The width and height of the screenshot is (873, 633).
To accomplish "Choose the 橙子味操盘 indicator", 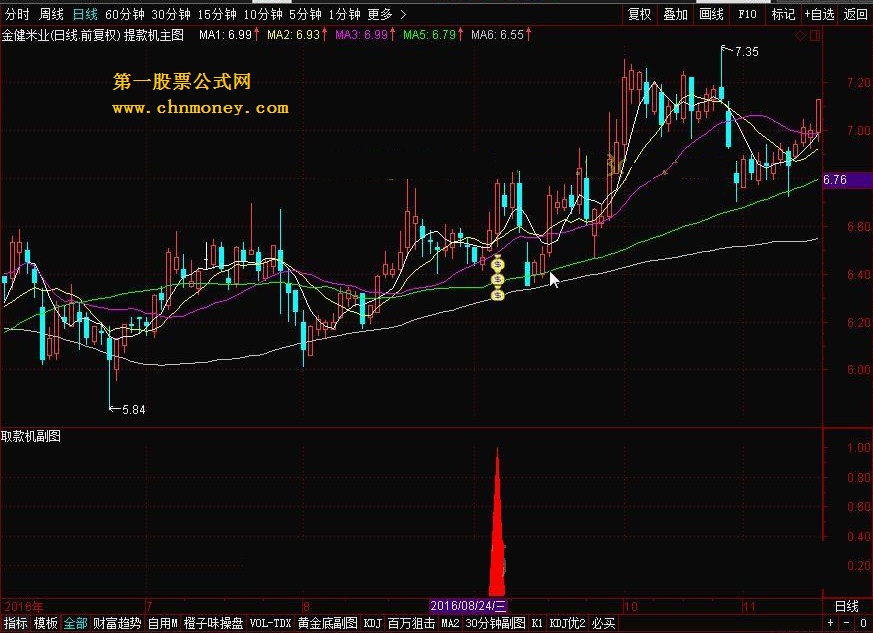I will 214,624.
